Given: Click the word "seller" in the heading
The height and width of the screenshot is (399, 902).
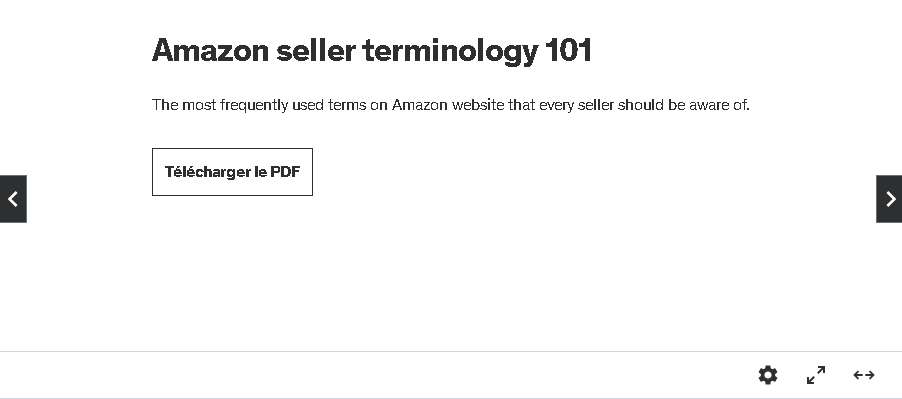Looking at the screenshot, I should tap(316, 51).
